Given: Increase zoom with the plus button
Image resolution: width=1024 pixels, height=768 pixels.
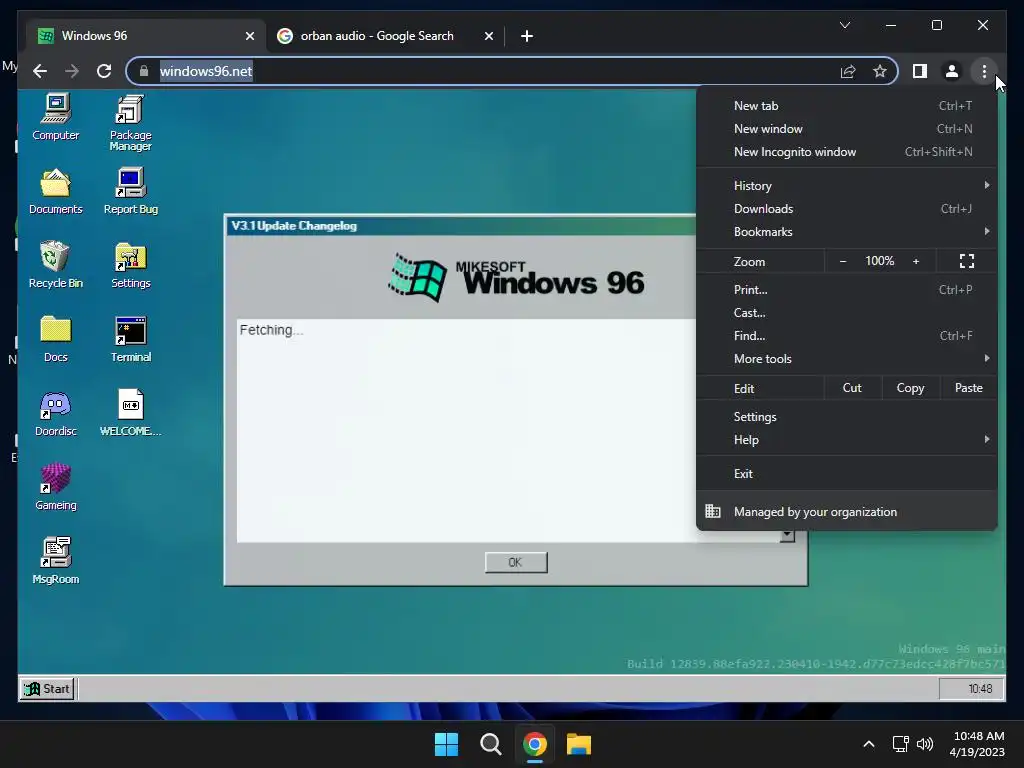Looking at the screenshot, I should point(916,261).
